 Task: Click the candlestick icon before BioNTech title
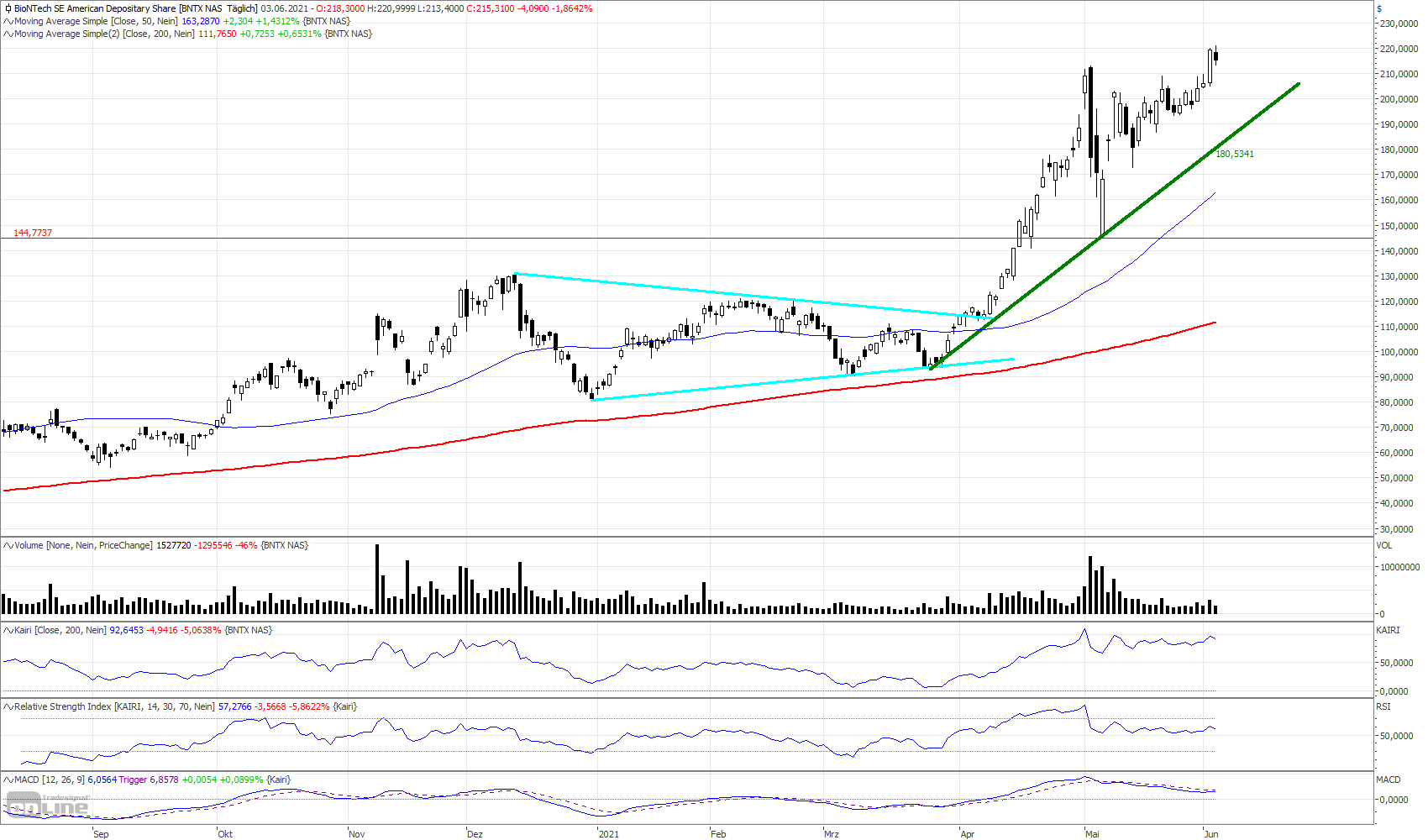pyautogui.click(x=8, y=8)
